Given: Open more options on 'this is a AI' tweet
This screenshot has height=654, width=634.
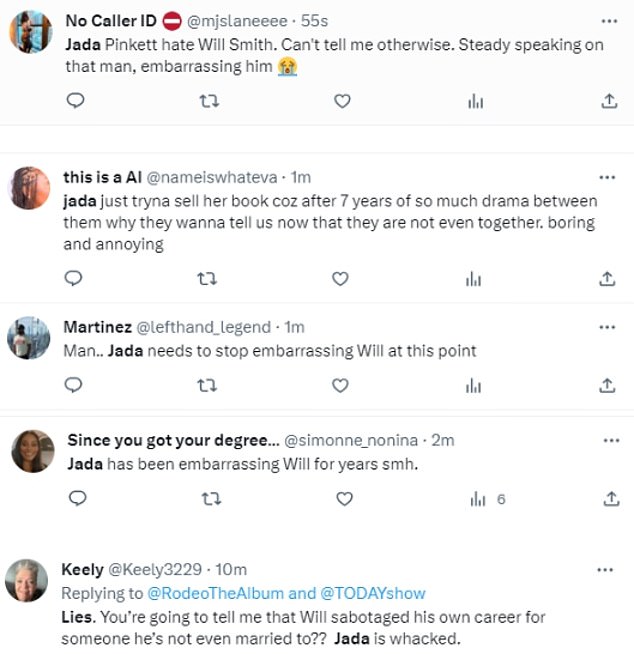Looking at the screenshot, I should tap(607, 177).
